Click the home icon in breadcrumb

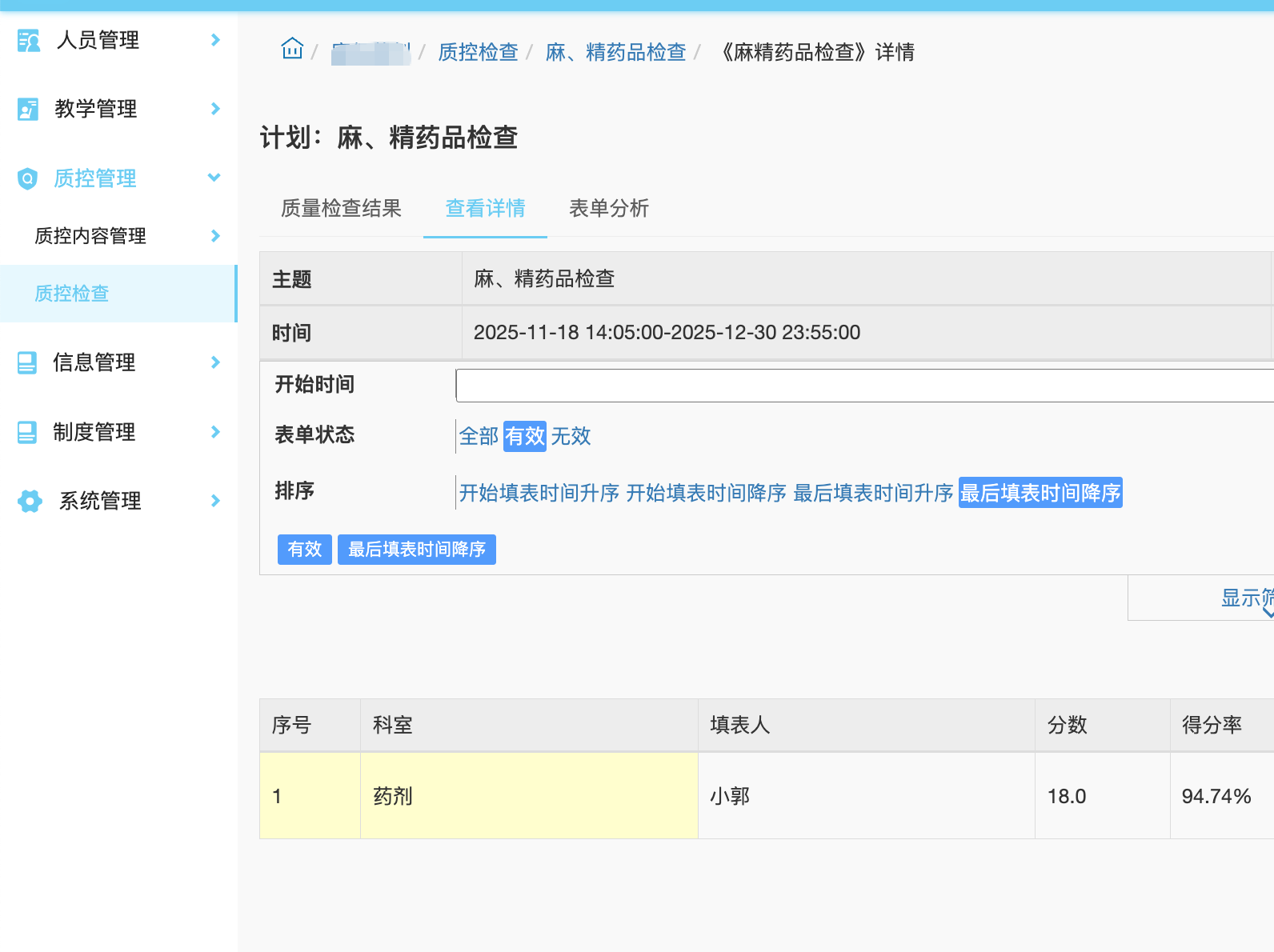pos(292,50)
